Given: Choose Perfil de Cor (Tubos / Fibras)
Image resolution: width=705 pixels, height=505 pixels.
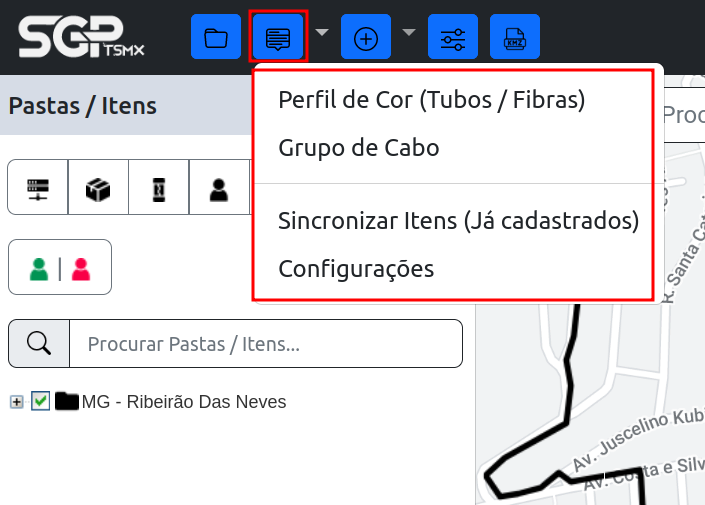Looking at the screenshot, I should pyautogui.click(x=431, y=100).
